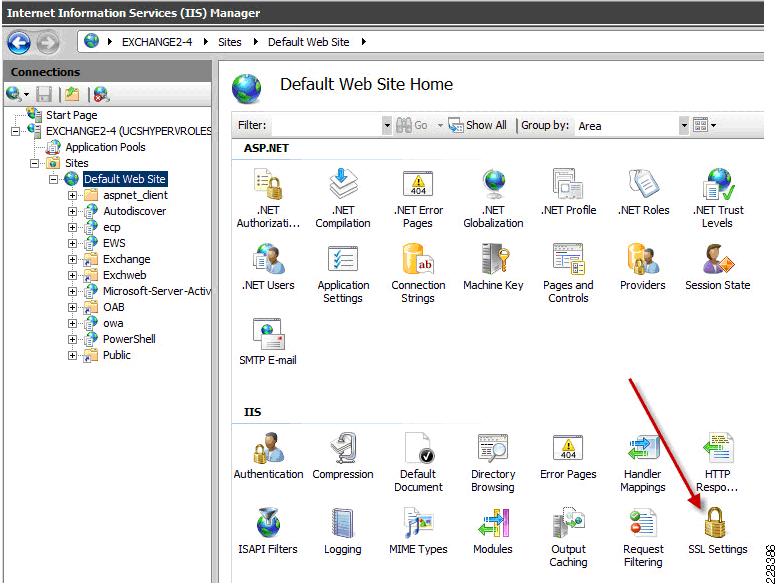Screen dimensions: 776x585
Task: Open the Default Document feature
Action: pos(418,462)
